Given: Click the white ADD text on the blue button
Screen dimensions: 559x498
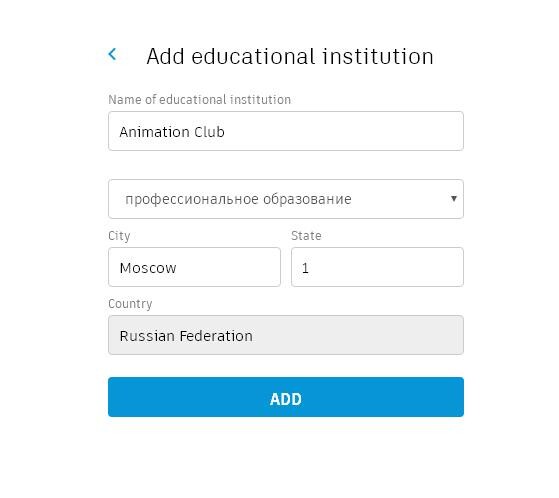Looking at the screenshot, I should (x=286, y=399).
